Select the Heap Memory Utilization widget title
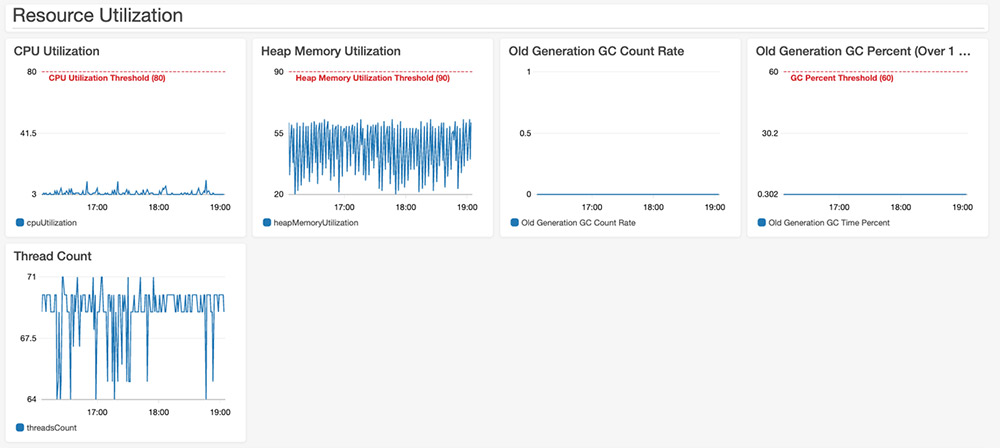Viewport: 1000px width, 448px height. 331,51
